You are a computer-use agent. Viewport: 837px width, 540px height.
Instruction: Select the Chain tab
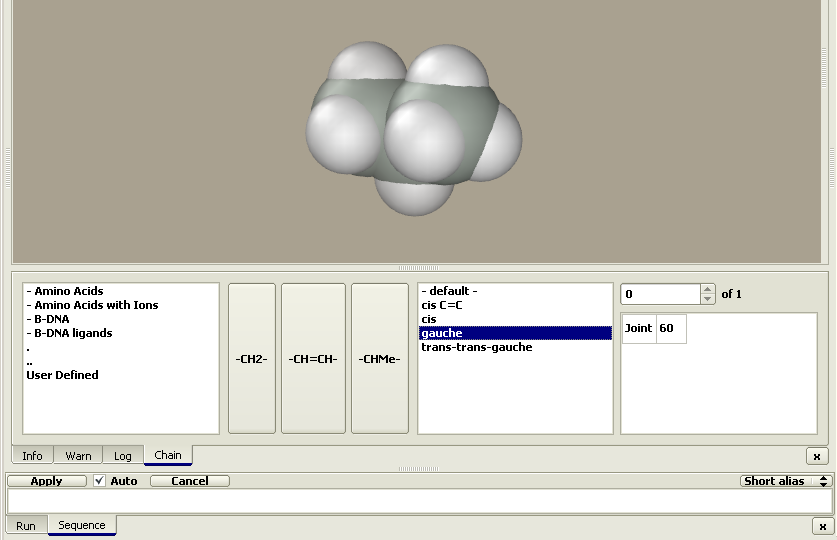pos(168,455)
